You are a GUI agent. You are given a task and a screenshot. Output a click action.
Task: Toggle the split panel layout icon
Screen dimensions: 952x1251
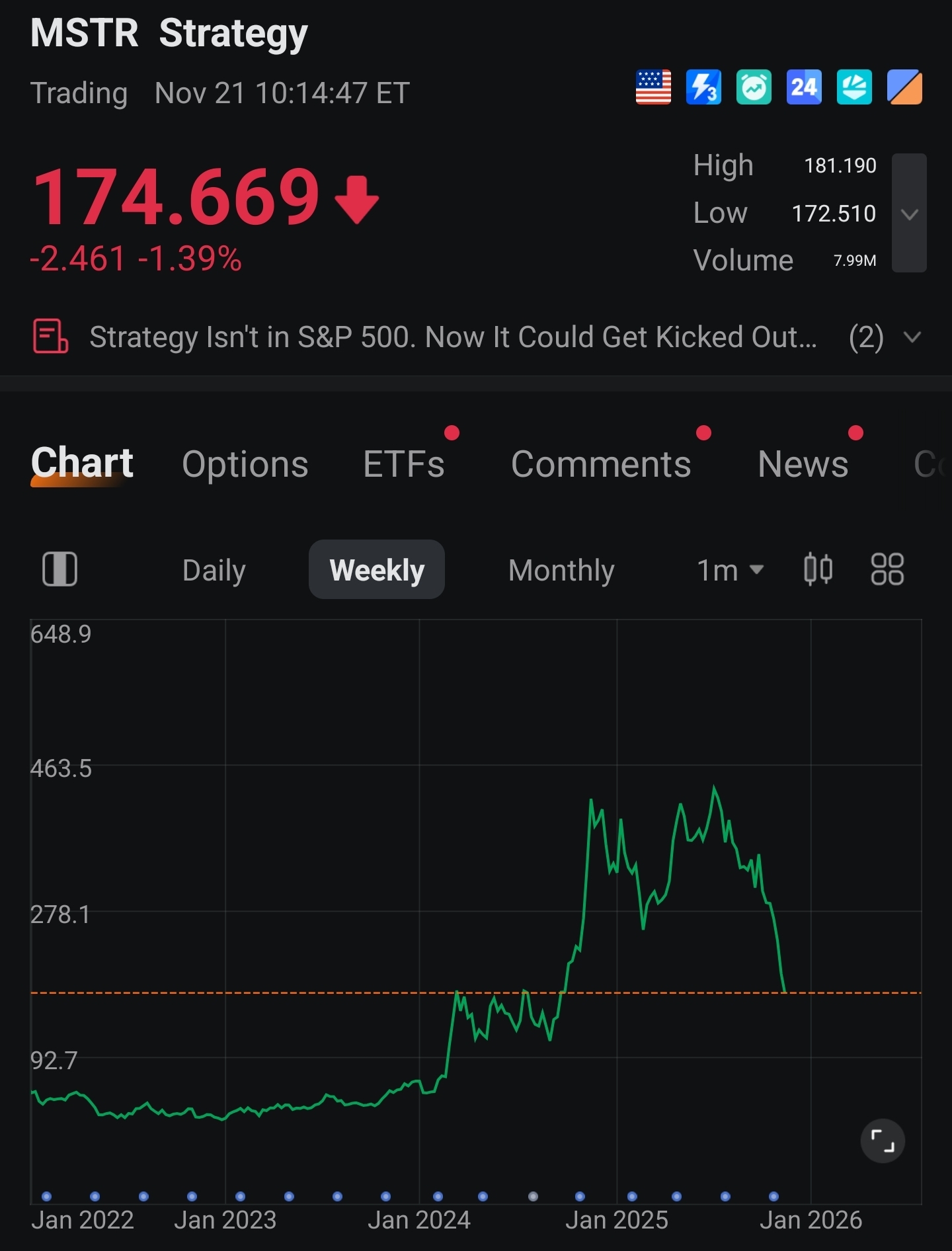point(60,569)
